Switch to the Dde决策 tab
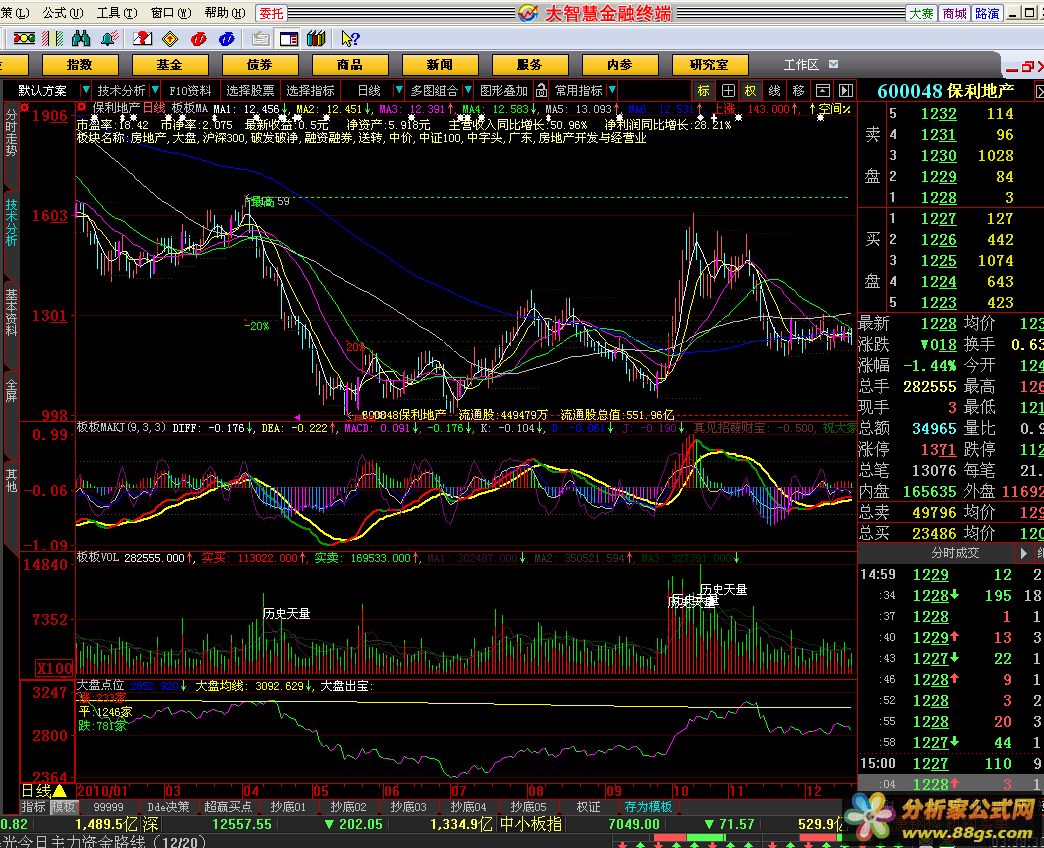The height and width of the screenshot is (848, 1044). (168, 807)
